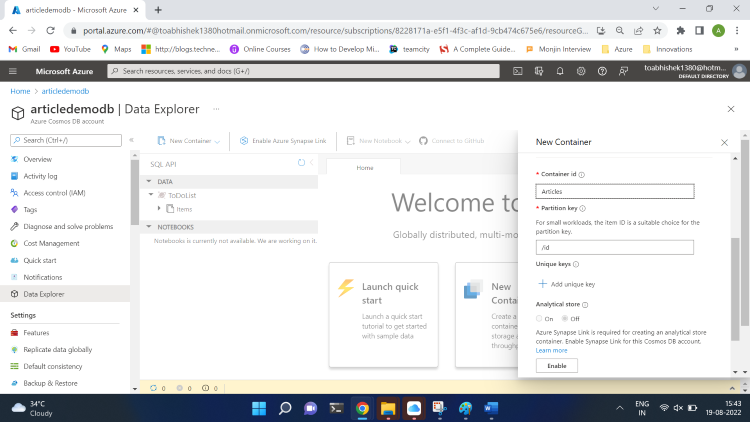Click the Container id info icon

(582, 175)
